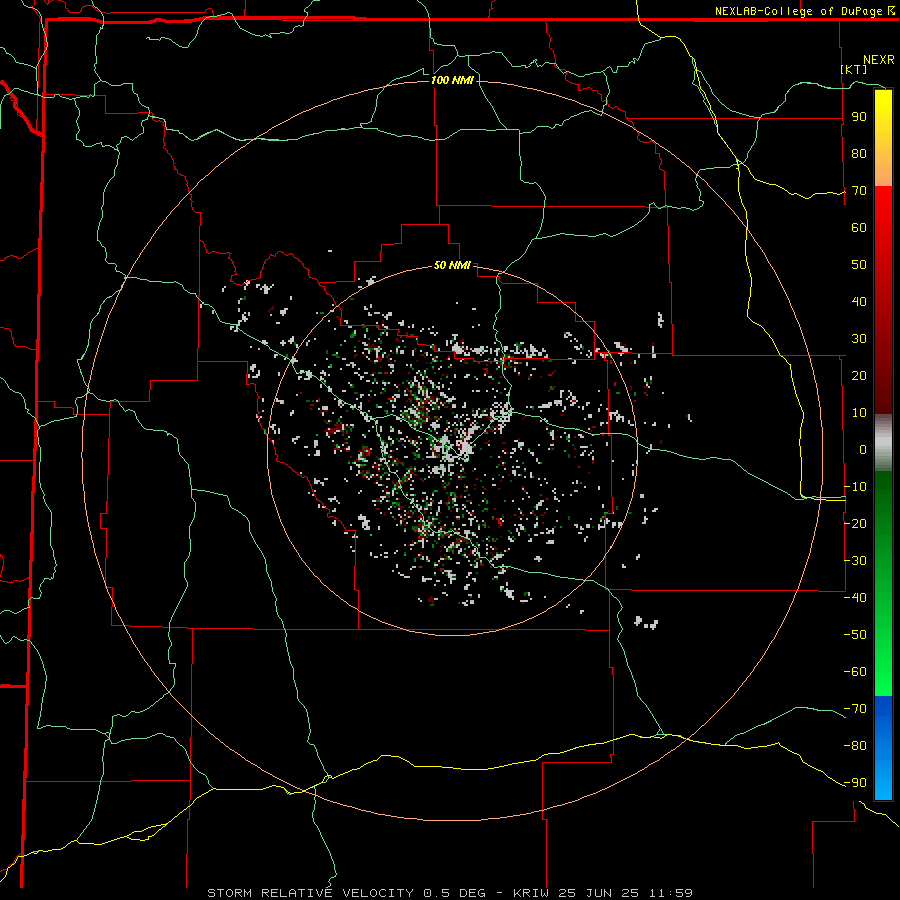Click the legend value -30
This screenshot has height=900, width=900.
tap(855, 561)
